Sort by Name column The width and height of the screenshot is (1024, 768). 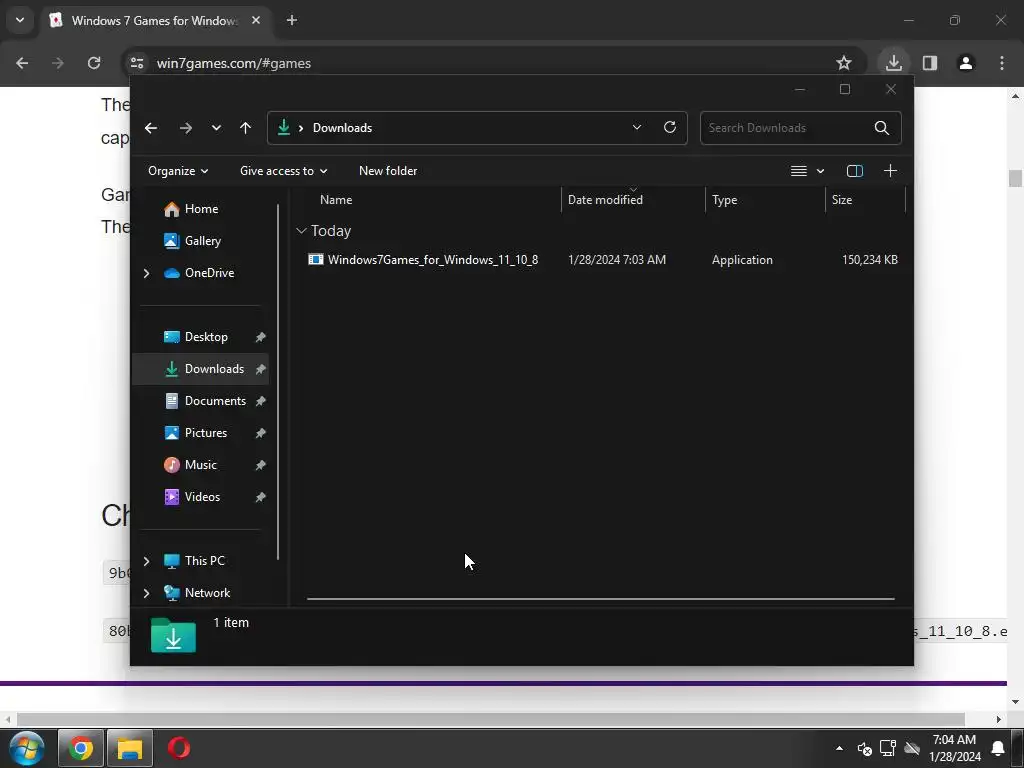336,200
